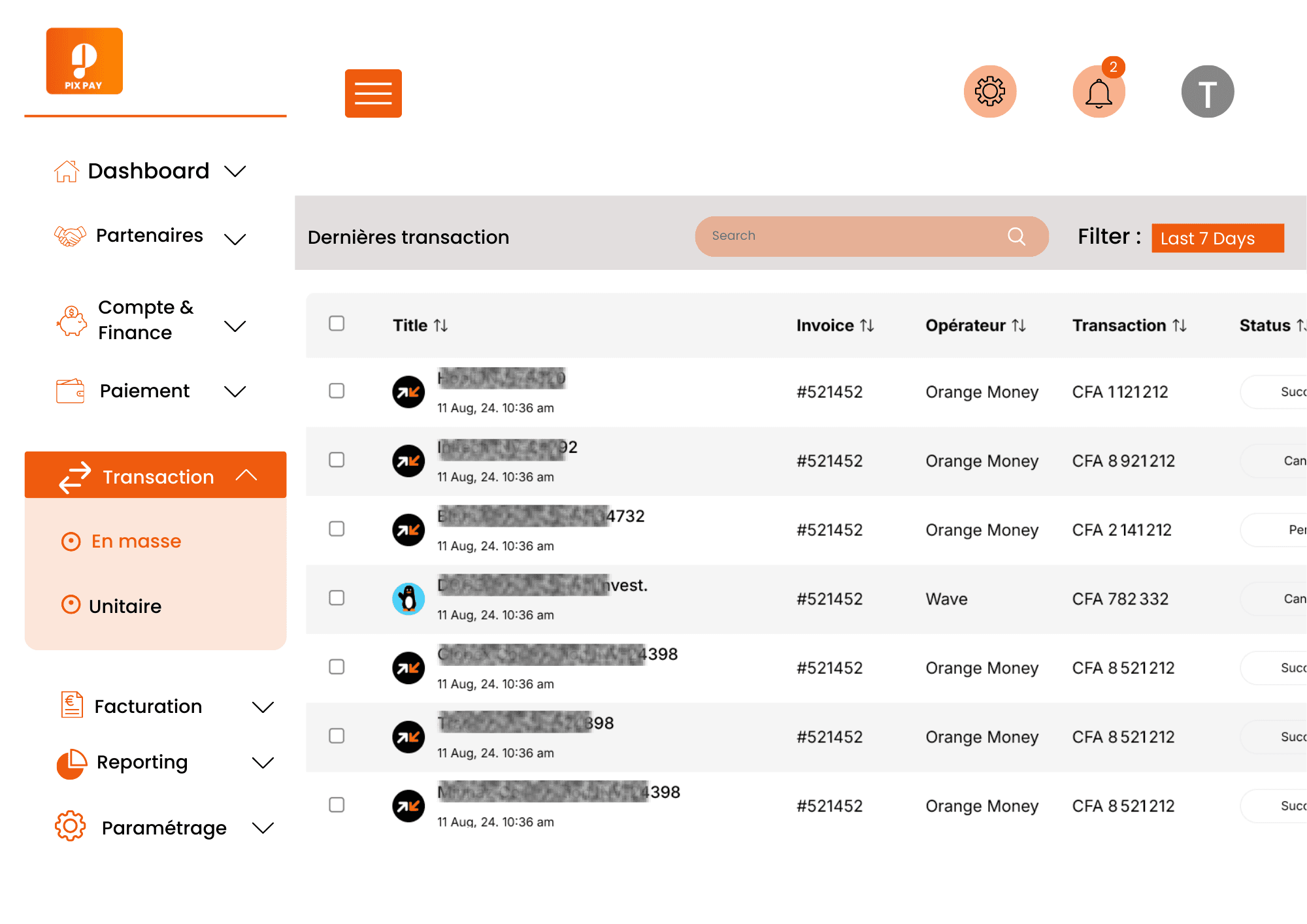Click the Unitaire circle icon
Viewport: 1307px width, 924px height.
tap(71, 604)
